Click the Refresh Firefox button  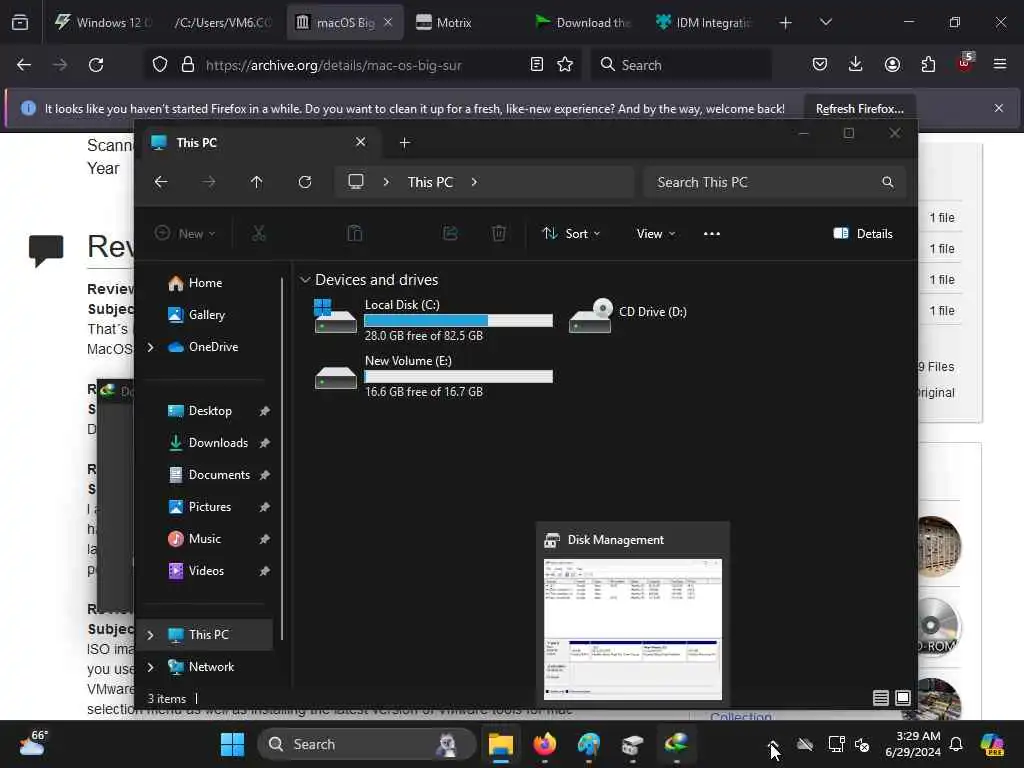click(859, 108)
